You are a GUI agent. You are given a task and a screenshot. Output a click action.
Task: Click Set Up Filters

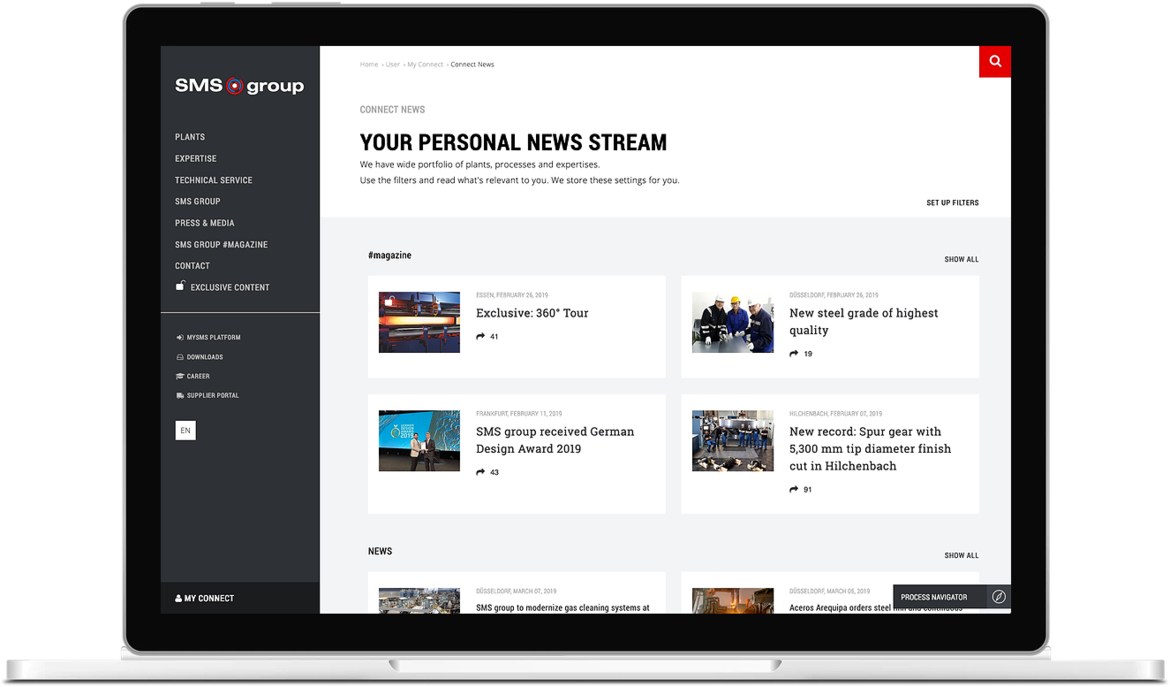click(x=952, y=203)
